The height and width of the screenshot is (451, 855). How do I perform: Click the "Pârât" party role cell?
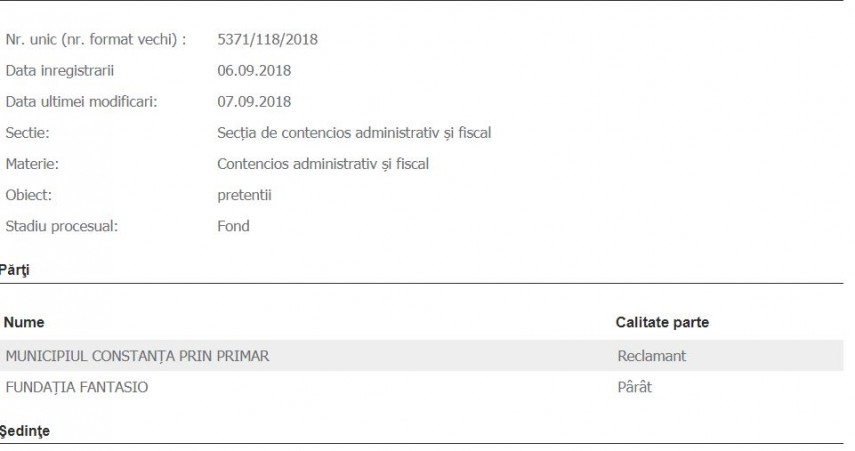634,387
